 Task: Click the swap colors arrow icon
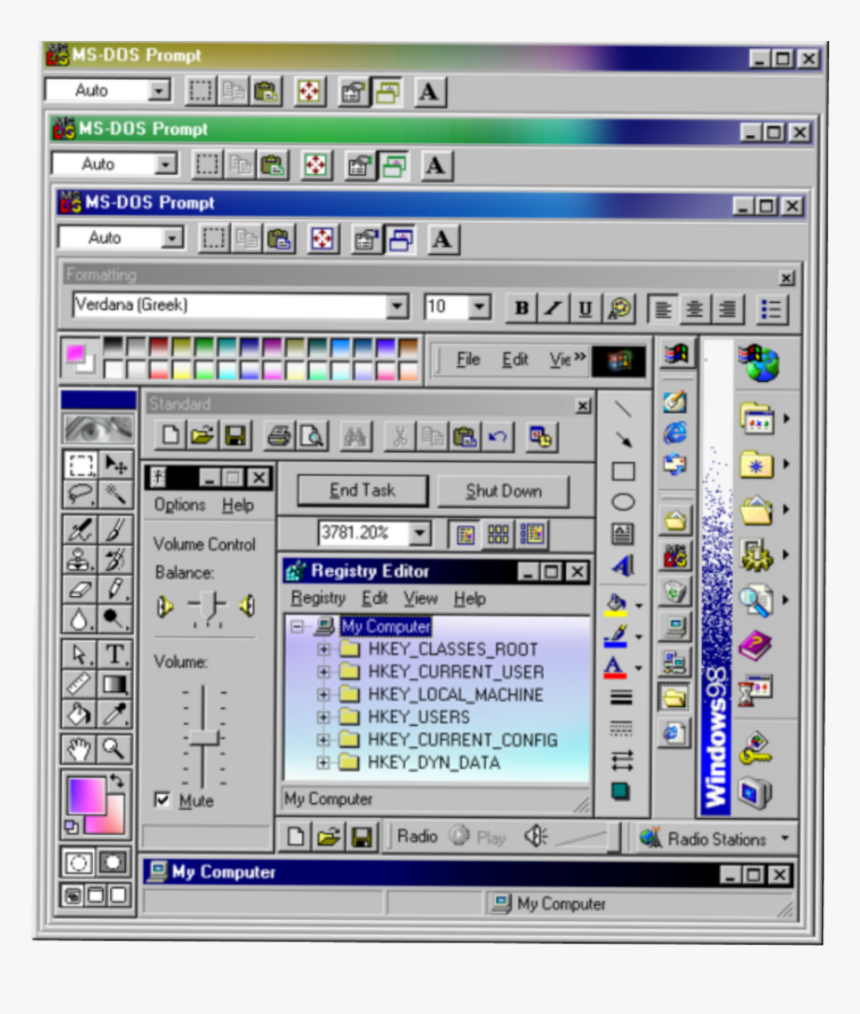point(117,781)
